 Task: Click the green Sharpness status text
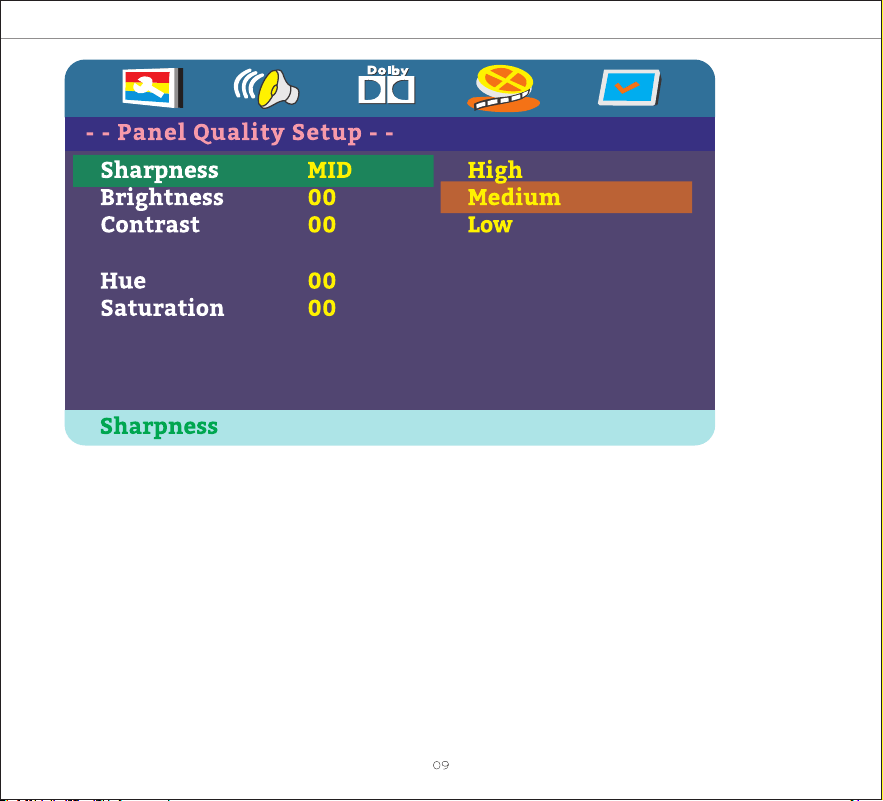[159, 427]
